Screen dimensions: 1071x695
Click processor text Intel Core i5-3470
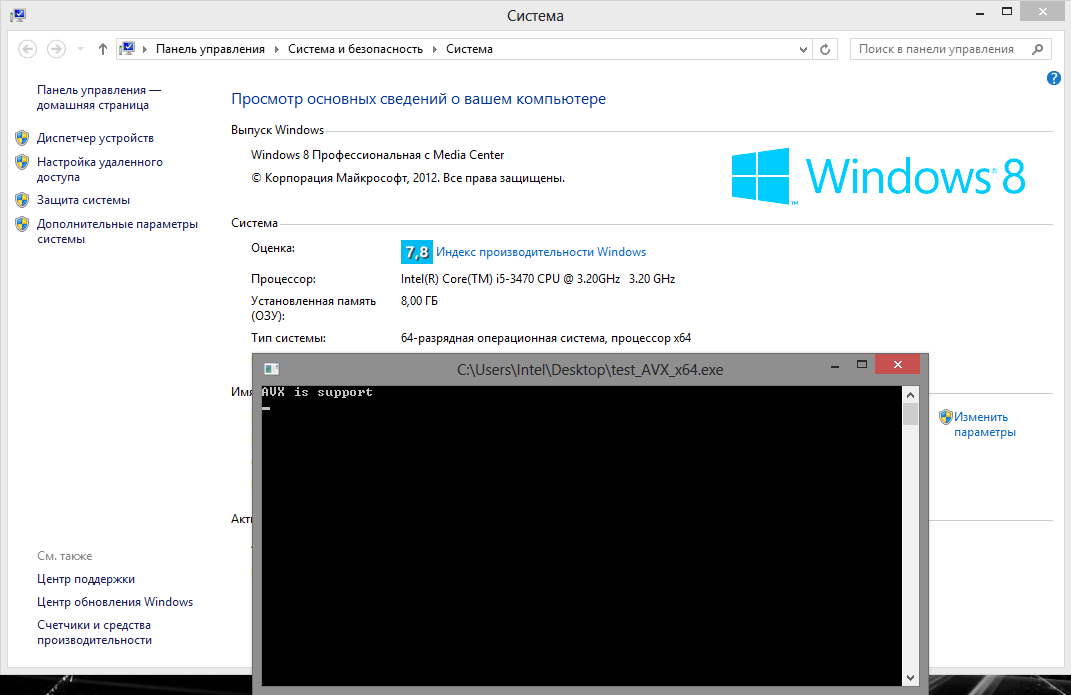[x=538, y=279]
